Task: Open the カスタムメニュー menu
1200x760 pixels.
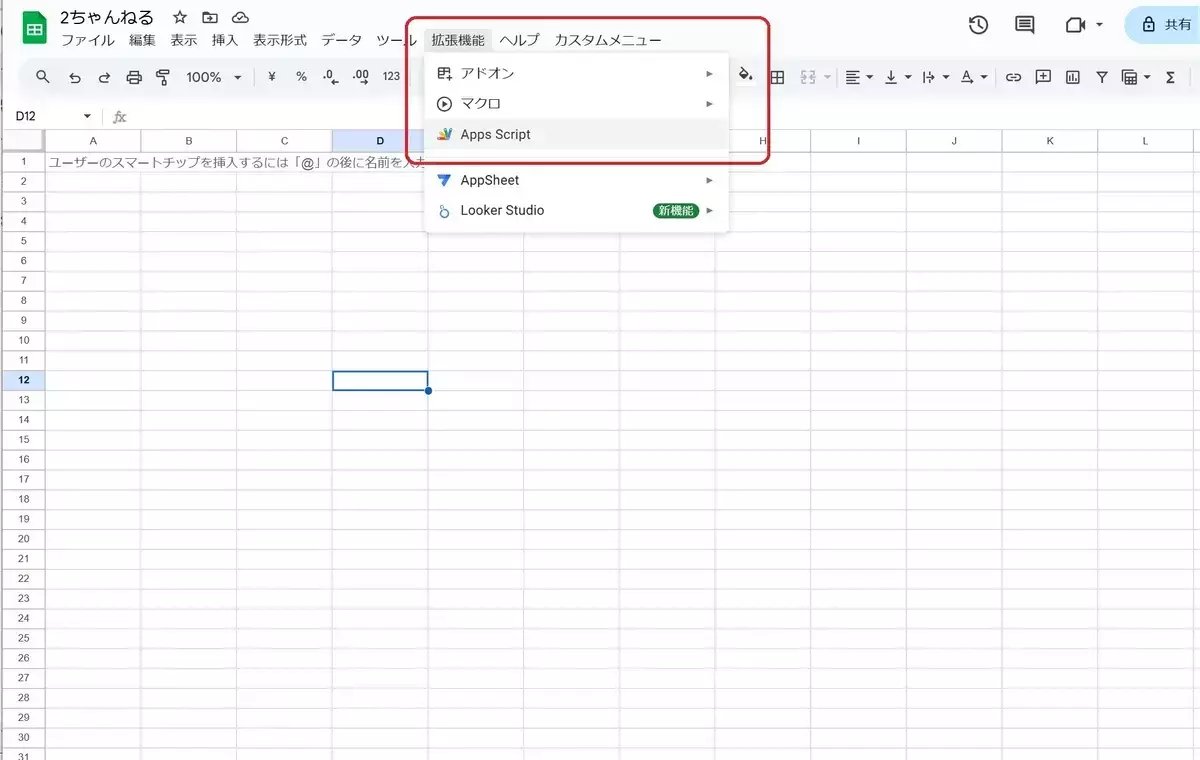Action: coord(607,40)
